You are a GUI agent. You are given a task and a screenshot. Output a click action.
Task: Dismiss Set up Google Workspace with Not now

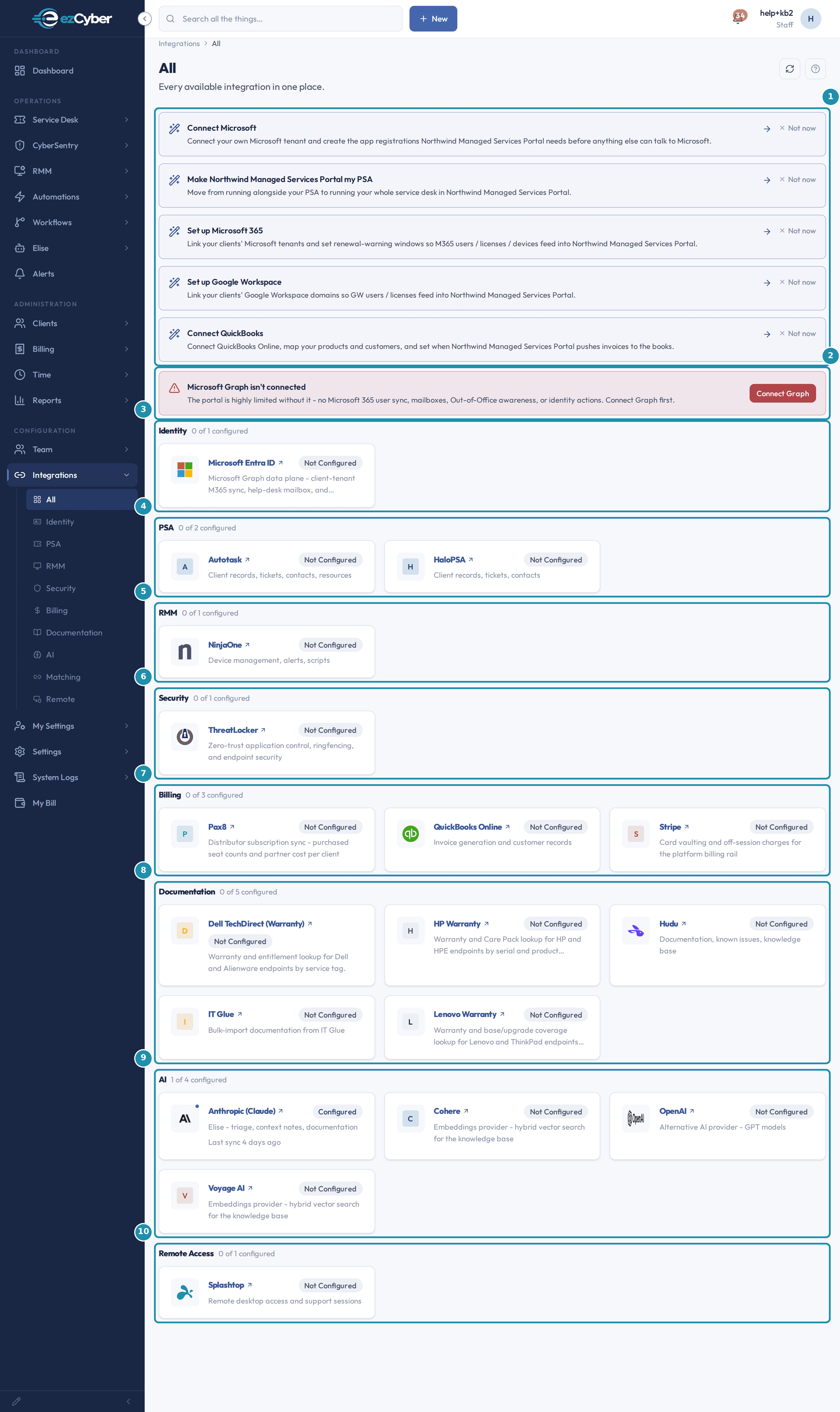(797, 282)
